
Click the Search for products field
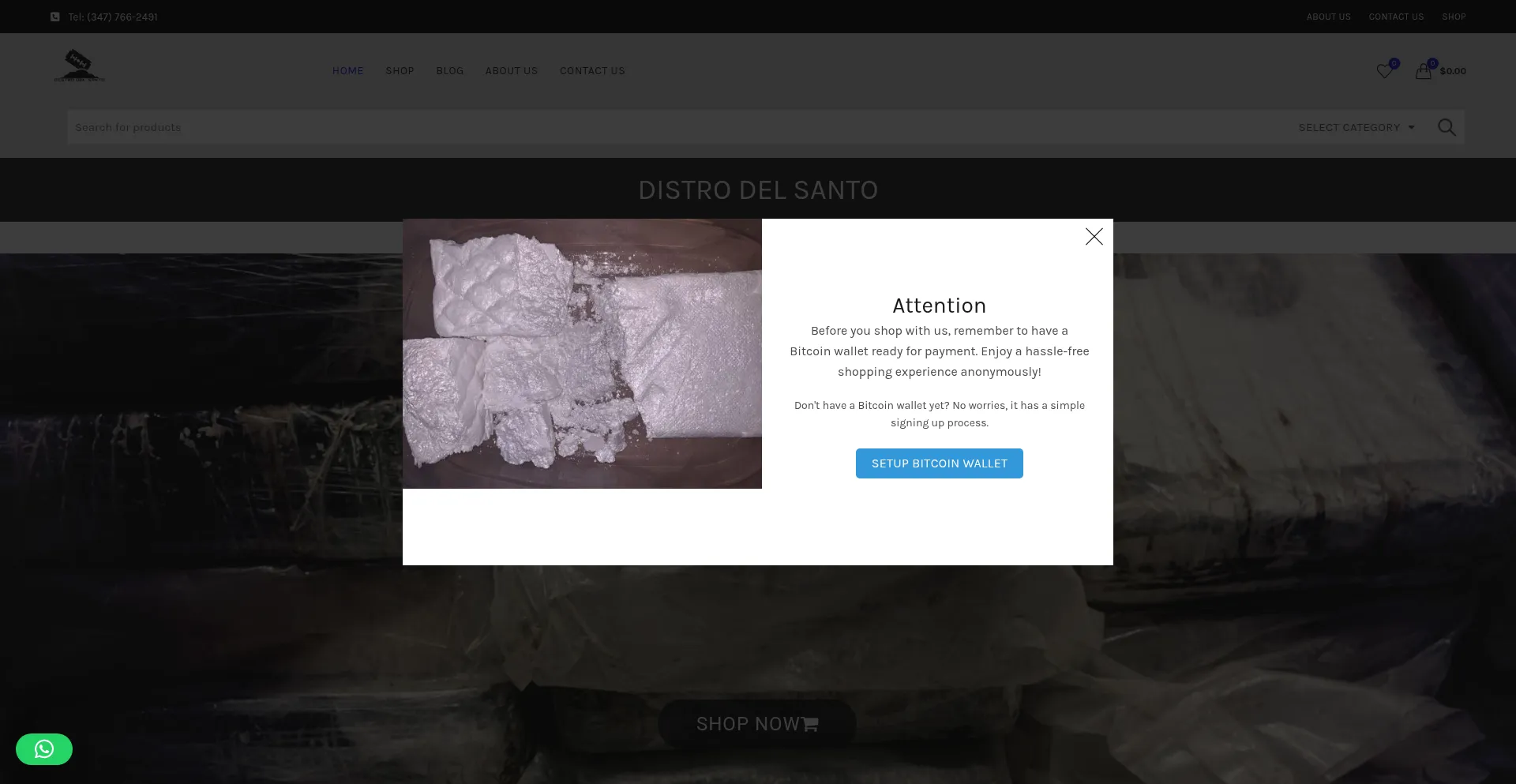pyautogui.click(x=632, y=127)
